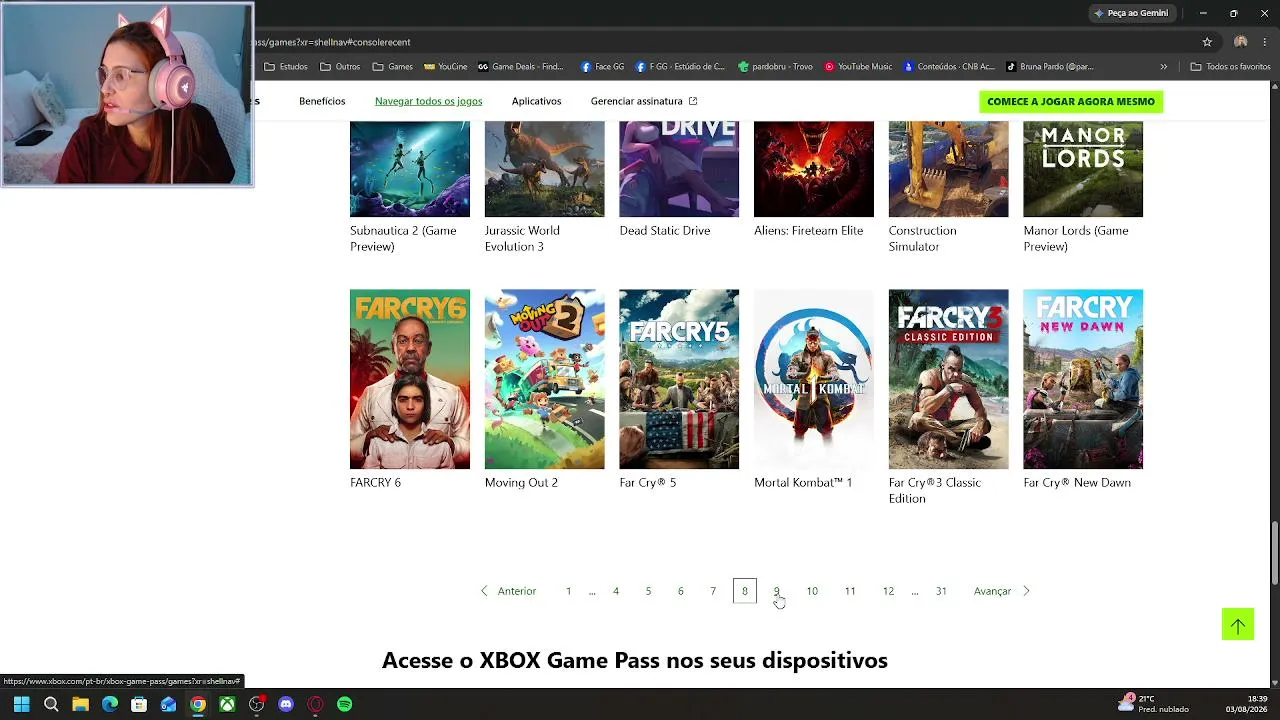This screenshot has height=720, width=1280.
Task: Click the Peça ao Gemini button
Action: pyautogui.click(x=1131, y=13)
